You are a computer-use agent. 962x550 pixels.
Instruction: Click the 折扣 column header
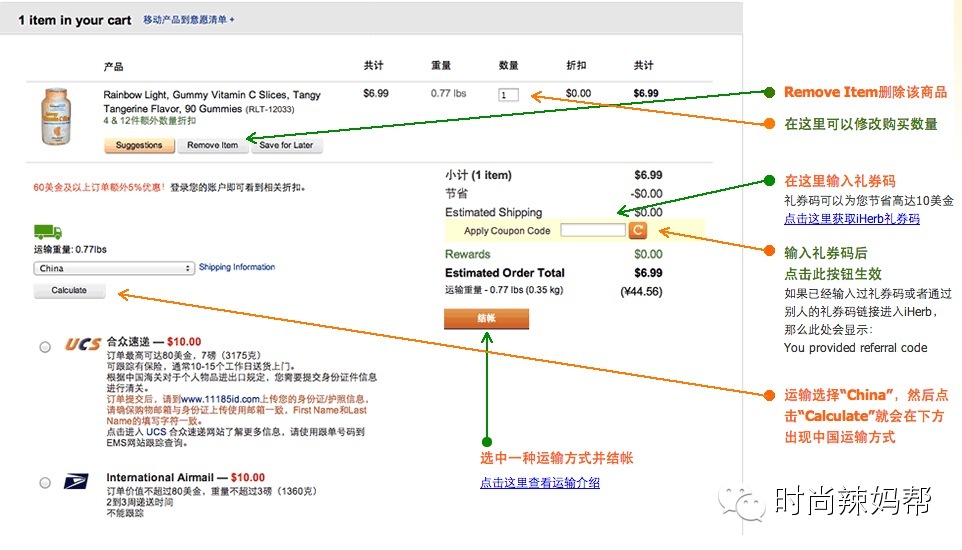(x=576, y=65)
